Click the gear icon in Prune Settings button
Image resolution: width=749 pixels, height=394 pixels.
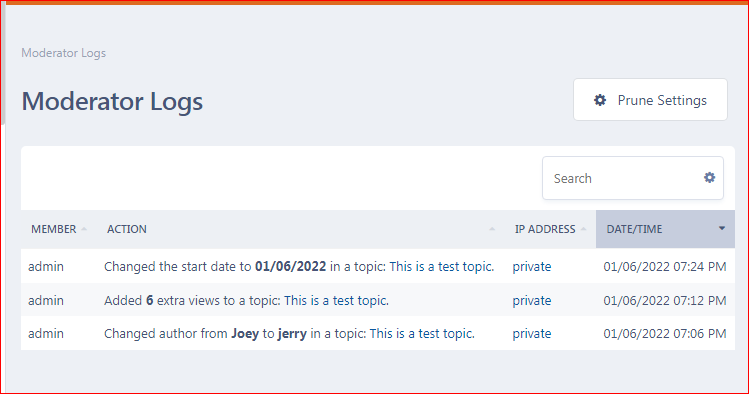599,100
